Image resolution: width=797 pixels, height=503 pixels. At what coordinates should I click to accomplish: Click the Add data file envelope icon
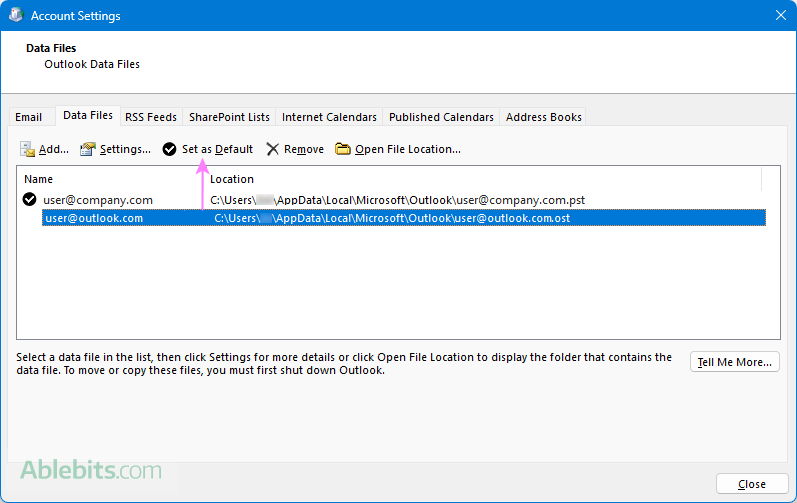[x=27, y=149]
